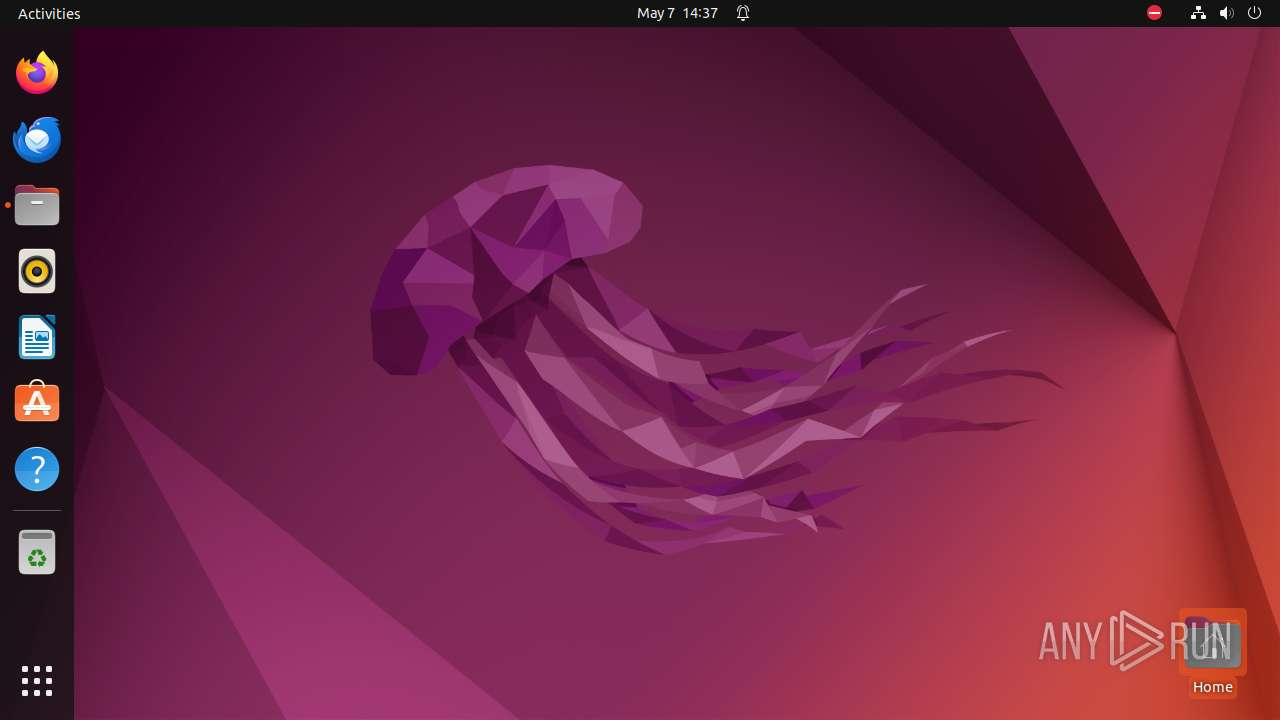Open the power menu icon
This screenshot has width=1280, height=720.
point(1254,13)
